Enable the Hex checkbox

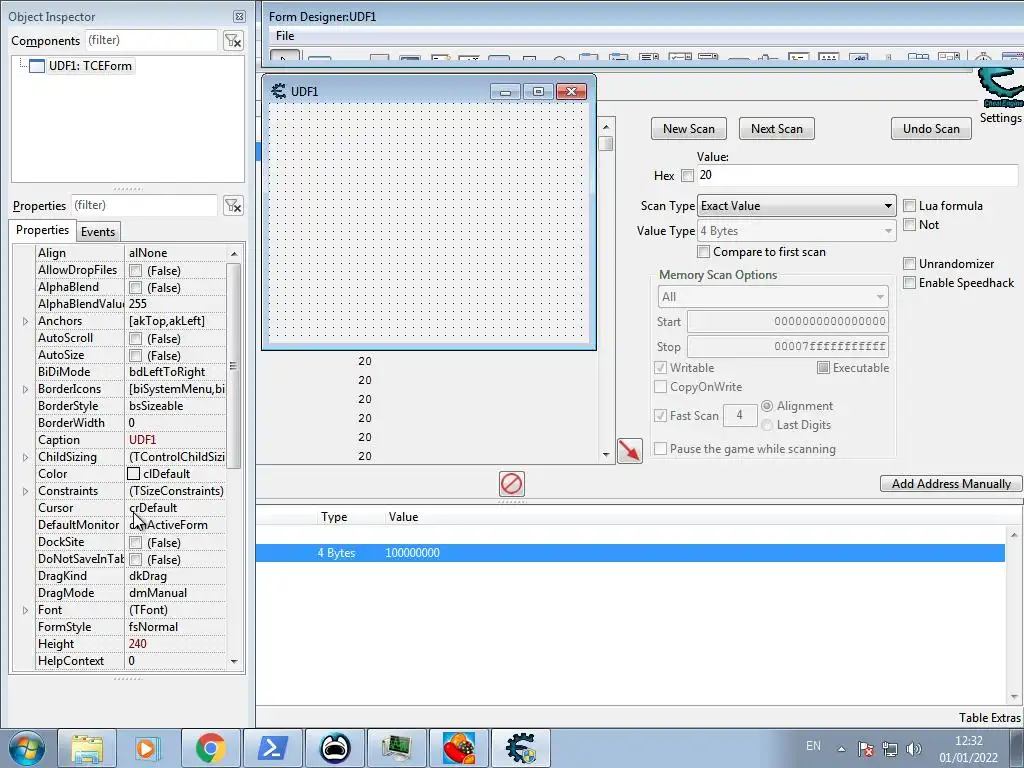687,175
